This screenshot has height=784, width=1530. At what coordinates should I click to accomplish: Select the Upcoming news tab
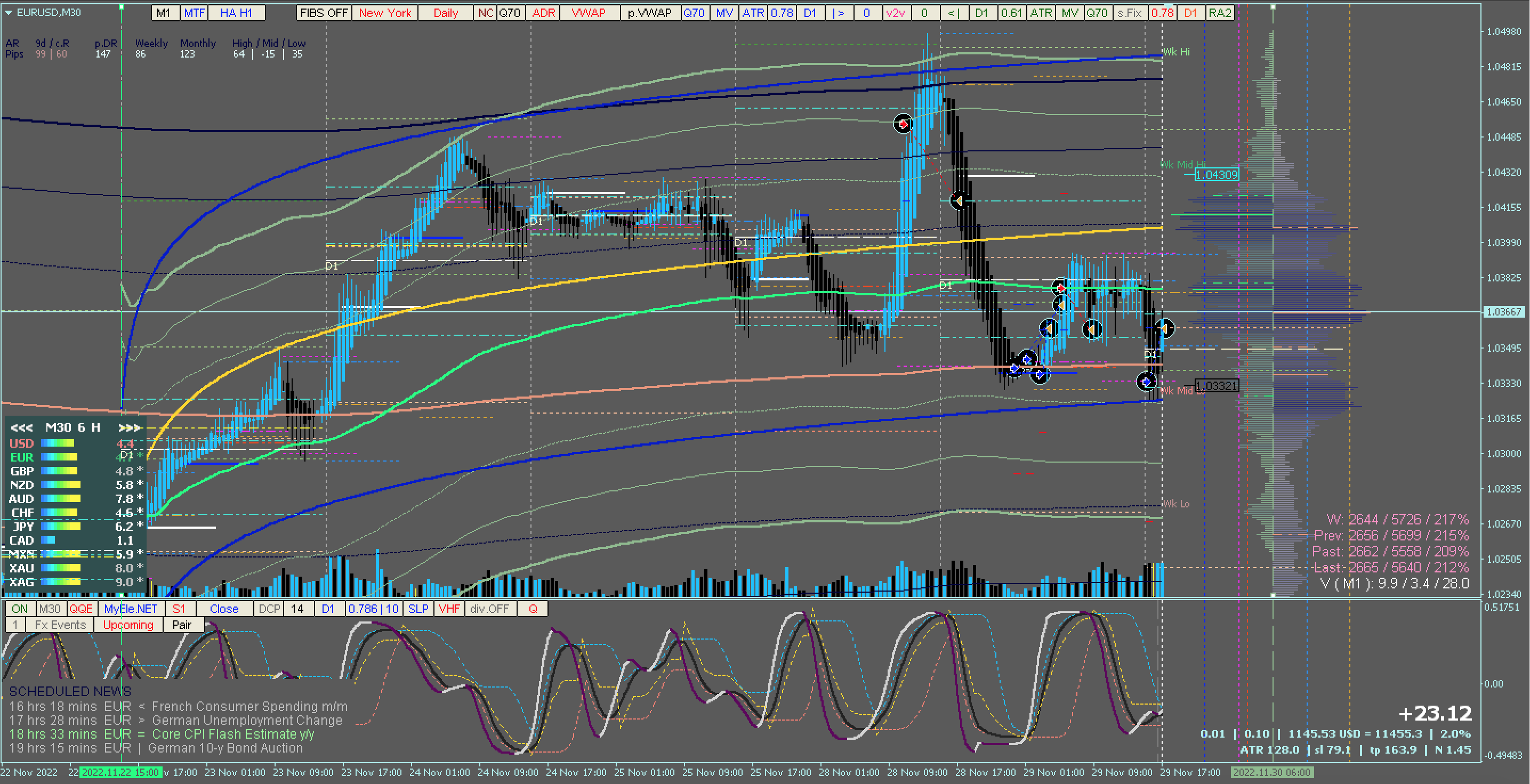128,625
